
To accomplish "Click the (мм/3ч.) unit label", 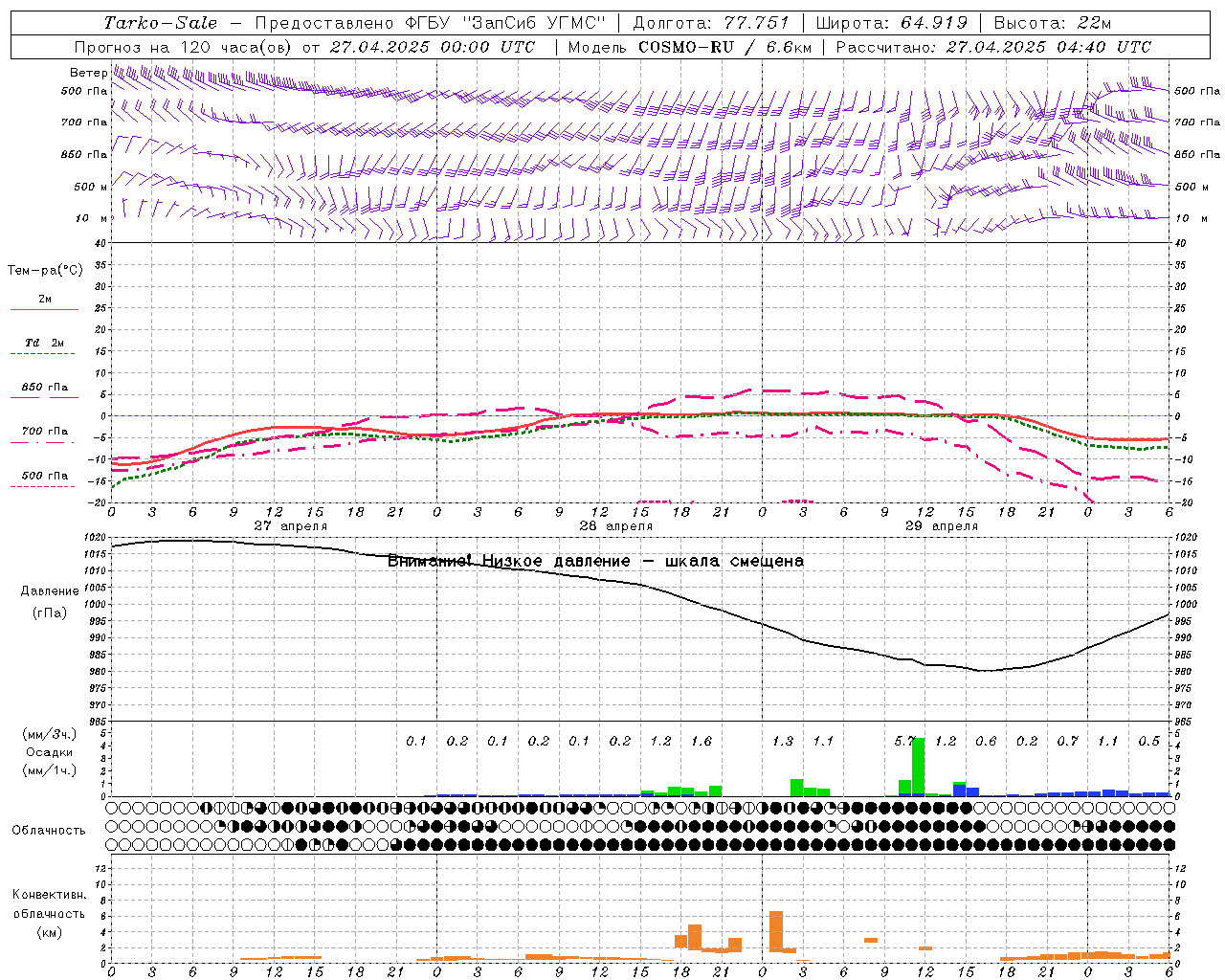I will click(x=50, y=734).
